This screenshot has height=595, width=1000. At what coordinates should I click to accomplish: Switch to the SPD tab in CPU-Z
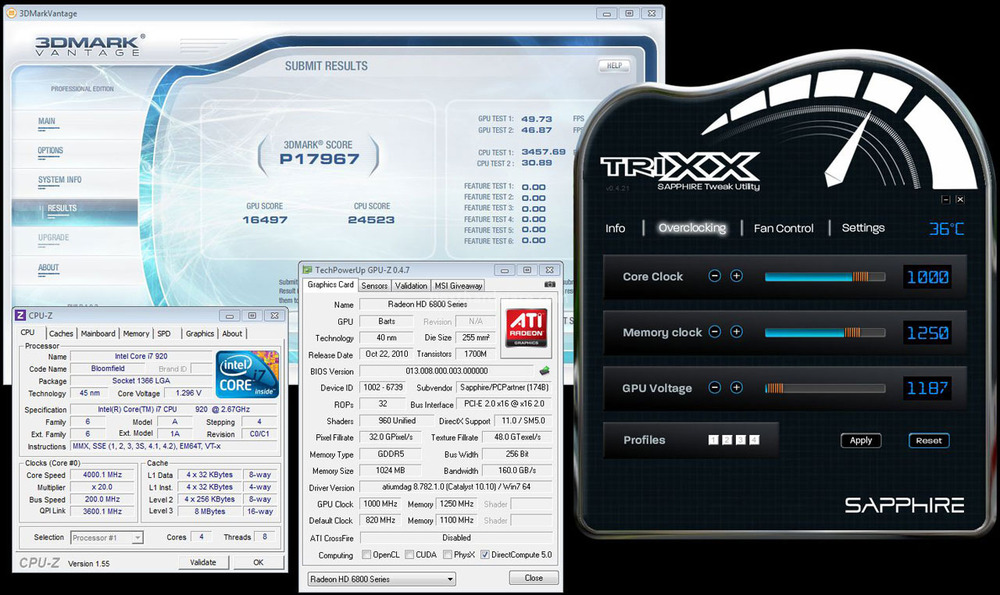[165, 334]
